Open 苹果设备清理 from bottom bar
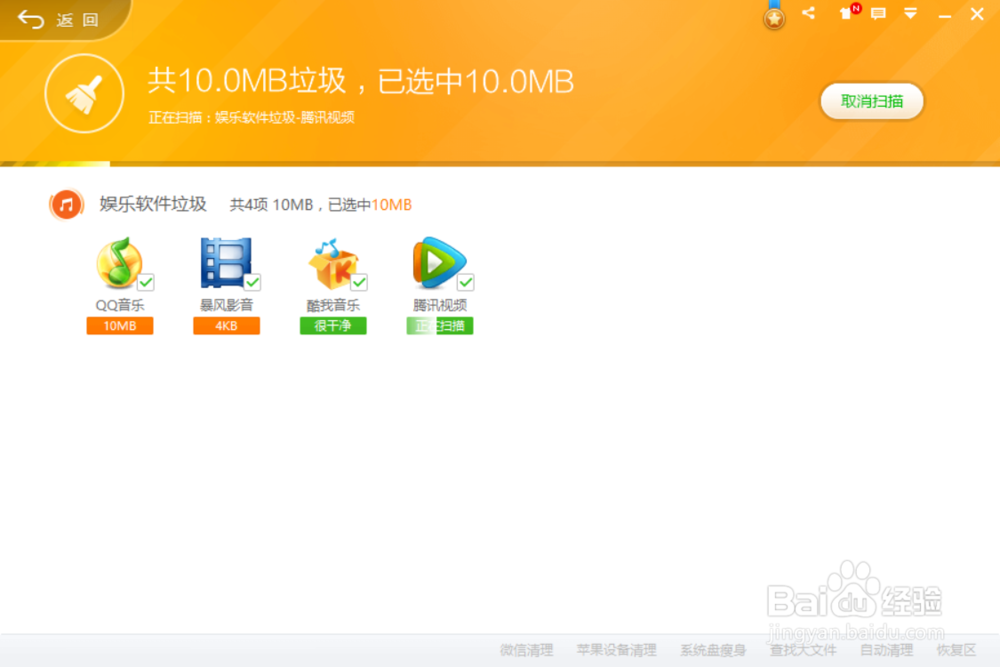The height and width of the screenshot is (667, 1000). (616, 650)
